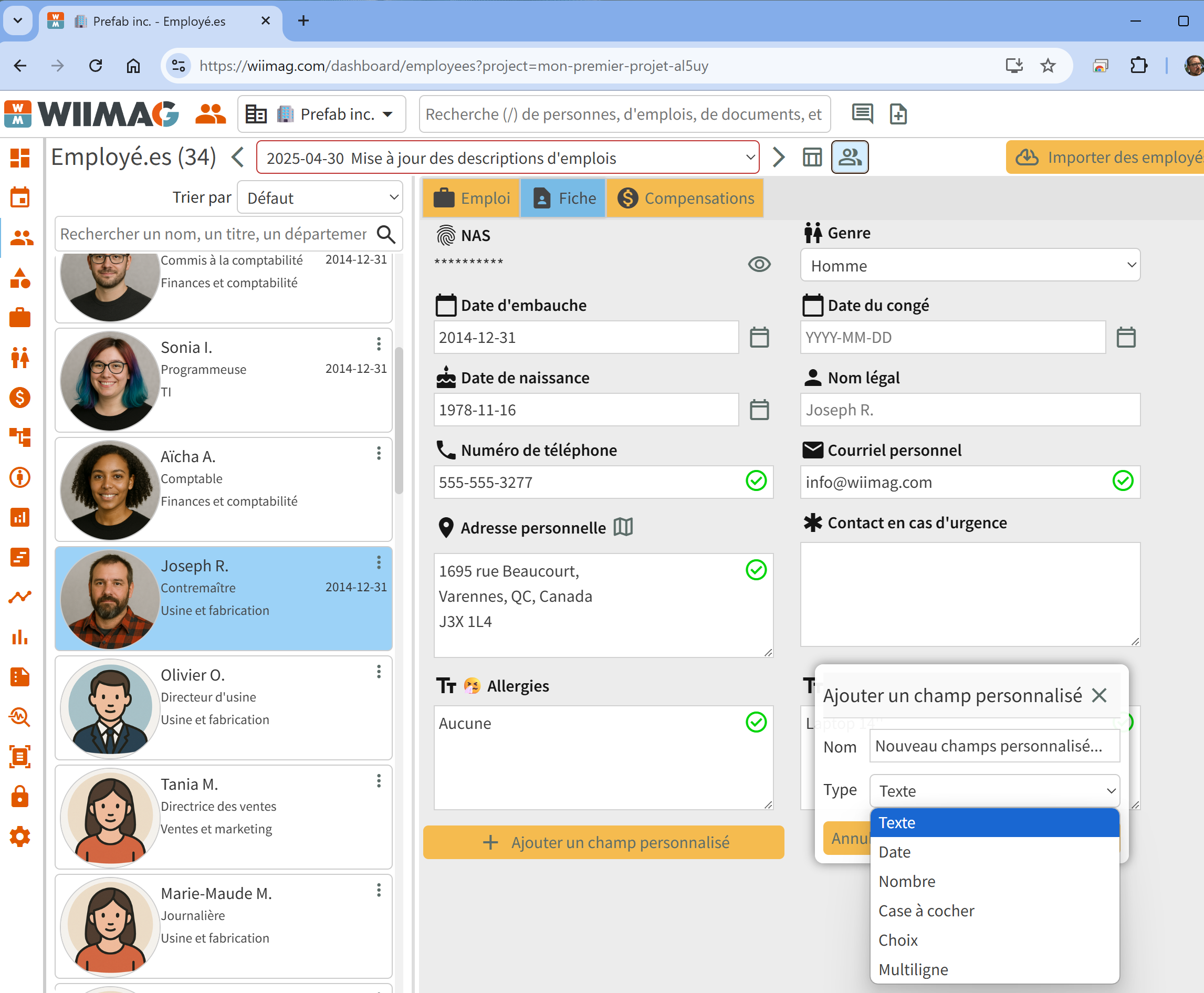Click the green check on Numéro de téléphone
Screen dimensions: 1204x993
pos(756,481)
